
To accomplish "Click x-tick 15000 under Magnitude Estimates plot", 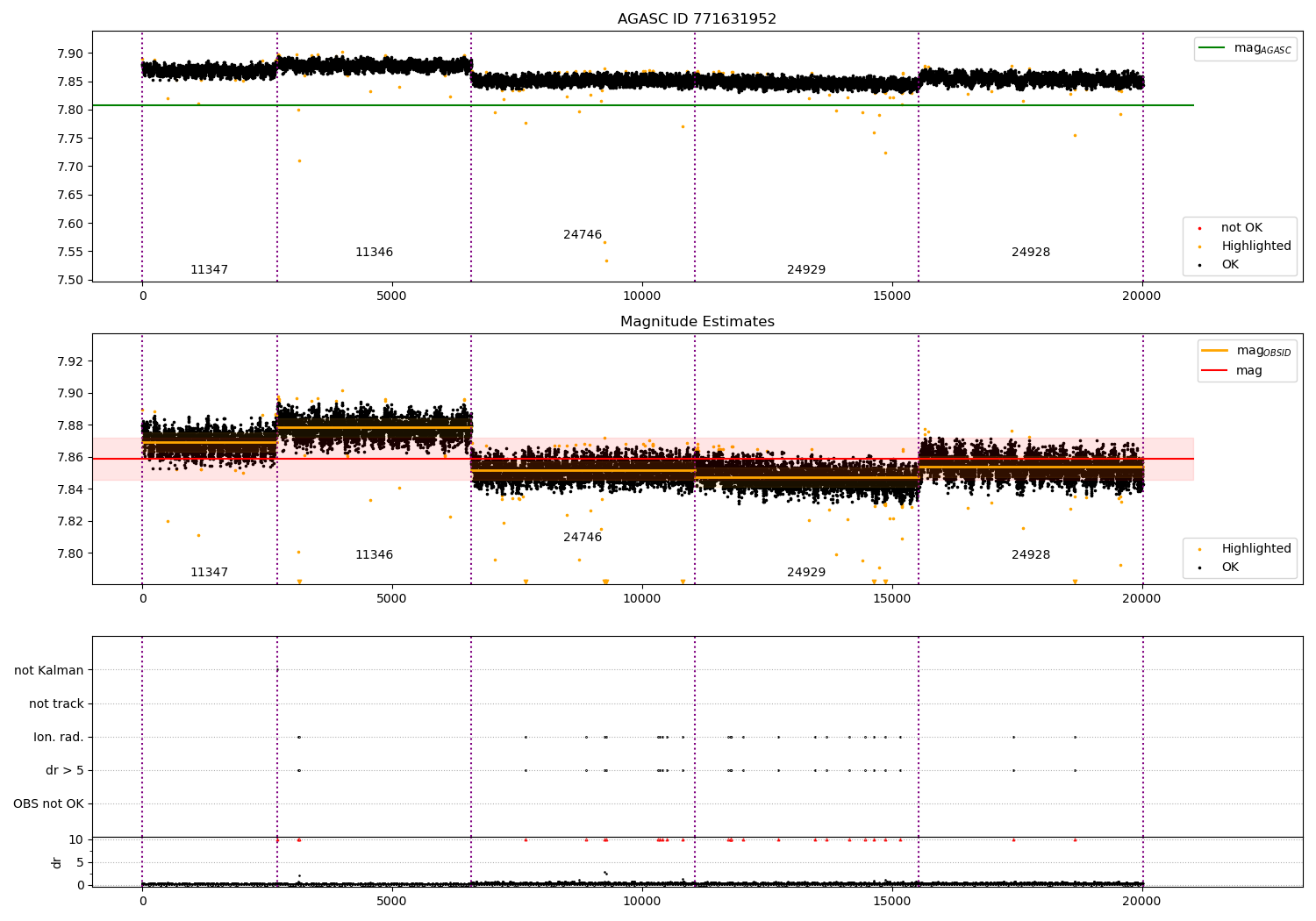I will coord(891,599).
